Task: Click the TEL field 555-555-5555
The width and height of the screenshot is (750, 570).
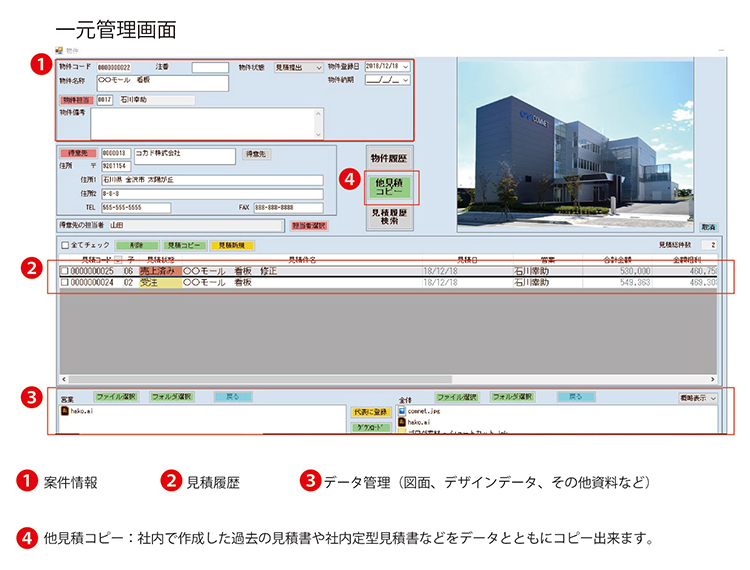Action: (136, 208)
